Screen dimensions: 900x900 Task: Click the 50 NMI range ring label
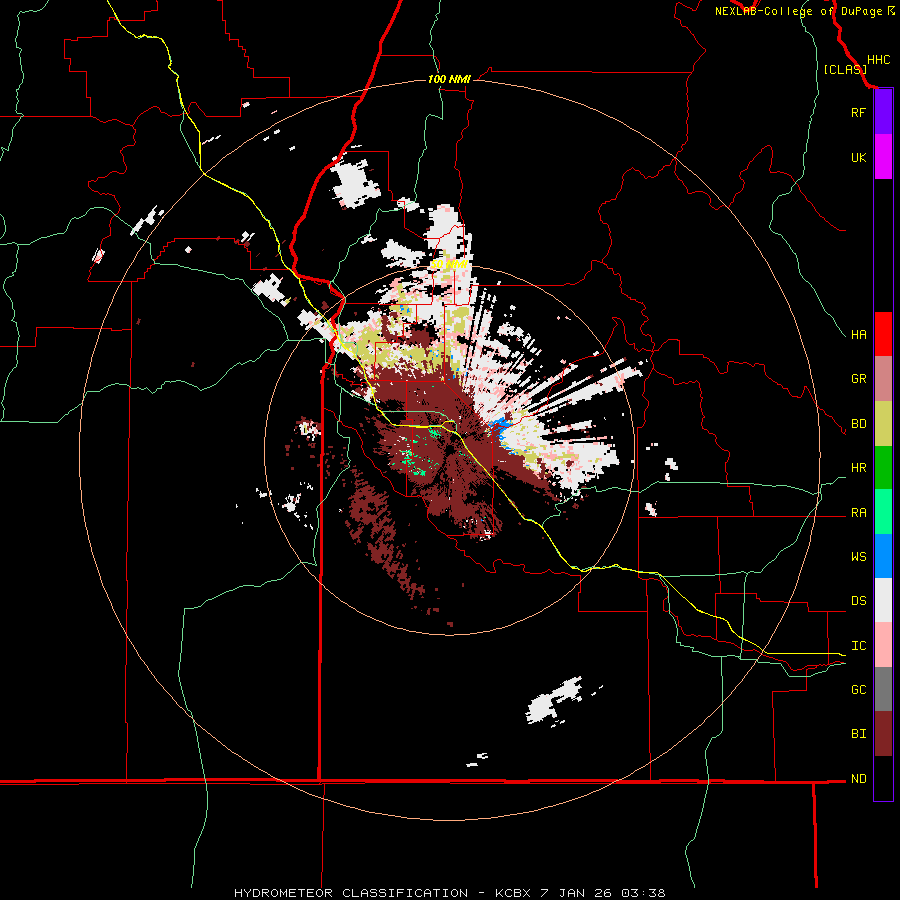[x=449, y=264]
